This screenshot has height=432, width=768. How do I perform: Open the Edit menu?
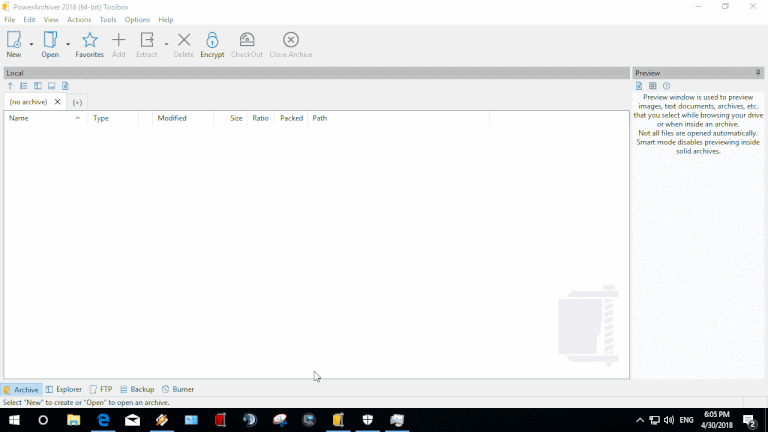point(29,20)
